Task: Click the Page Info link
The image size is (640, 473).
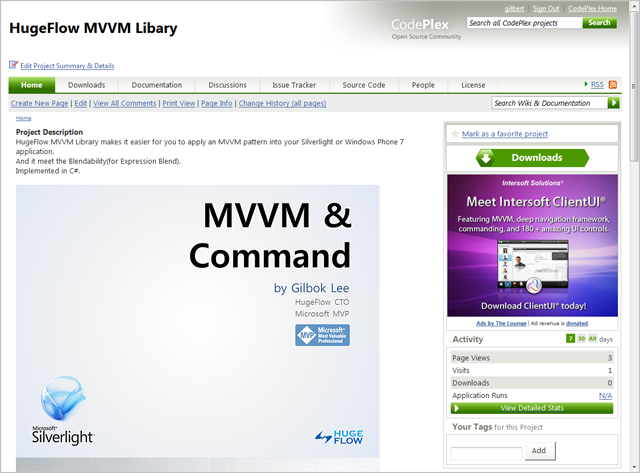Action: click(x=217, y=103)
